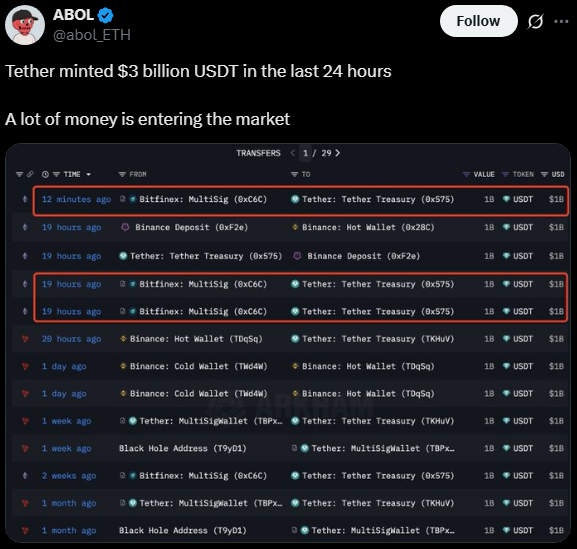Click the link icon in table header
Image resolution: width=577 pixels, height=549 pixels.
[30, 174]
